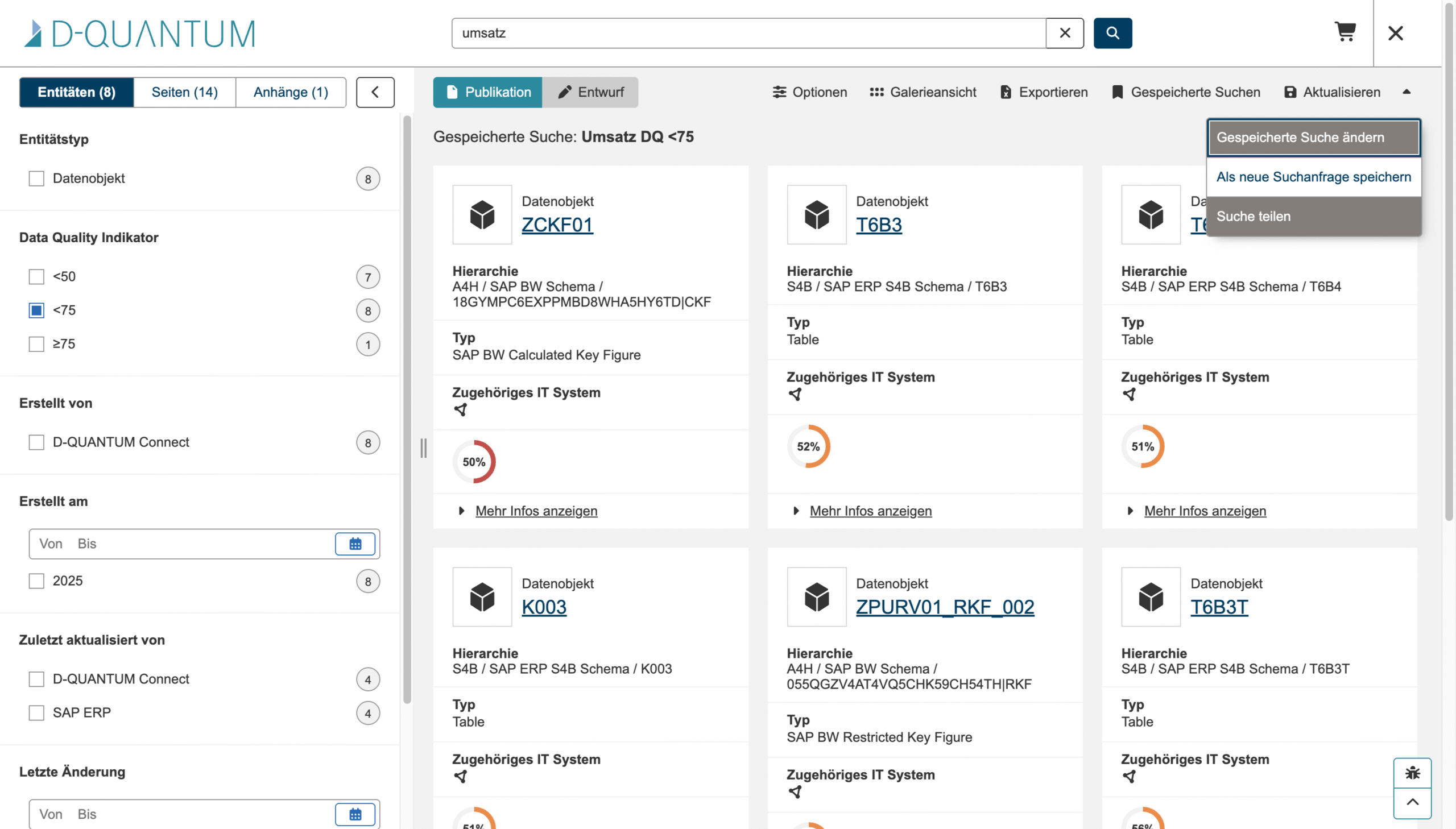Enable the SAP ERP filter checkbox

pos(36,713)
